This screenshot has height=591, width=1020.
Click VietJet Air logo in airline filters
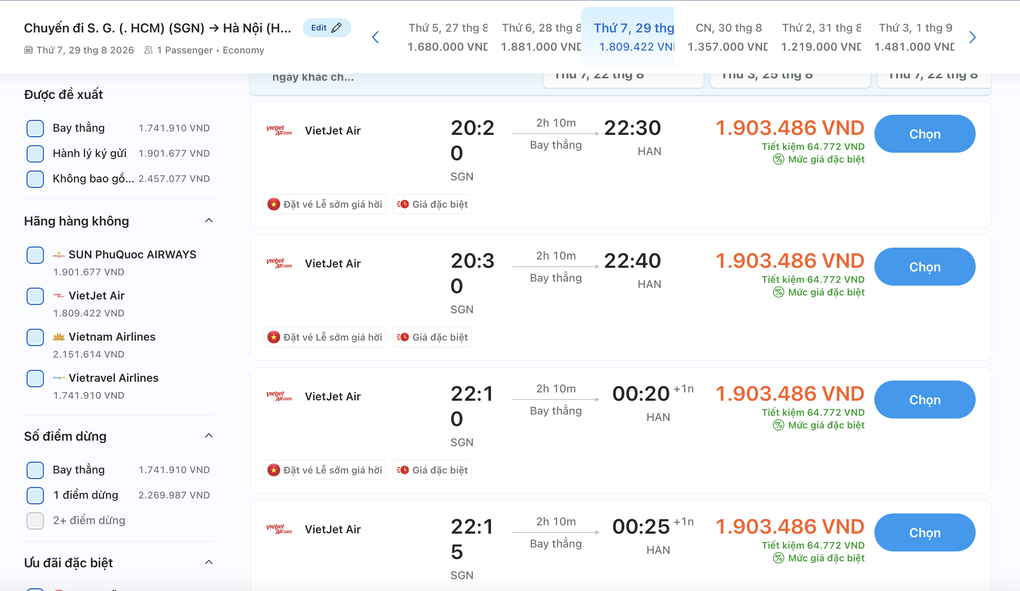tap(59, 296)
